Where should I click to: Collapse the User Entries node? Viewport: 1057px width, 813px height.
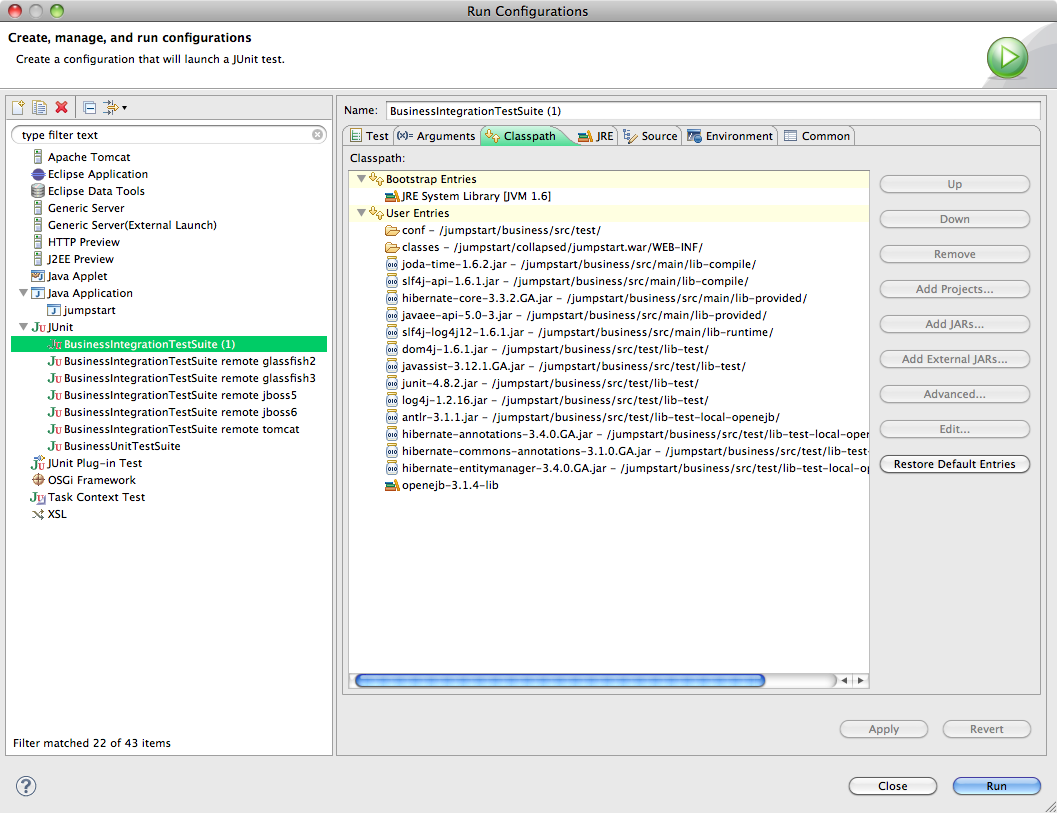361,212
